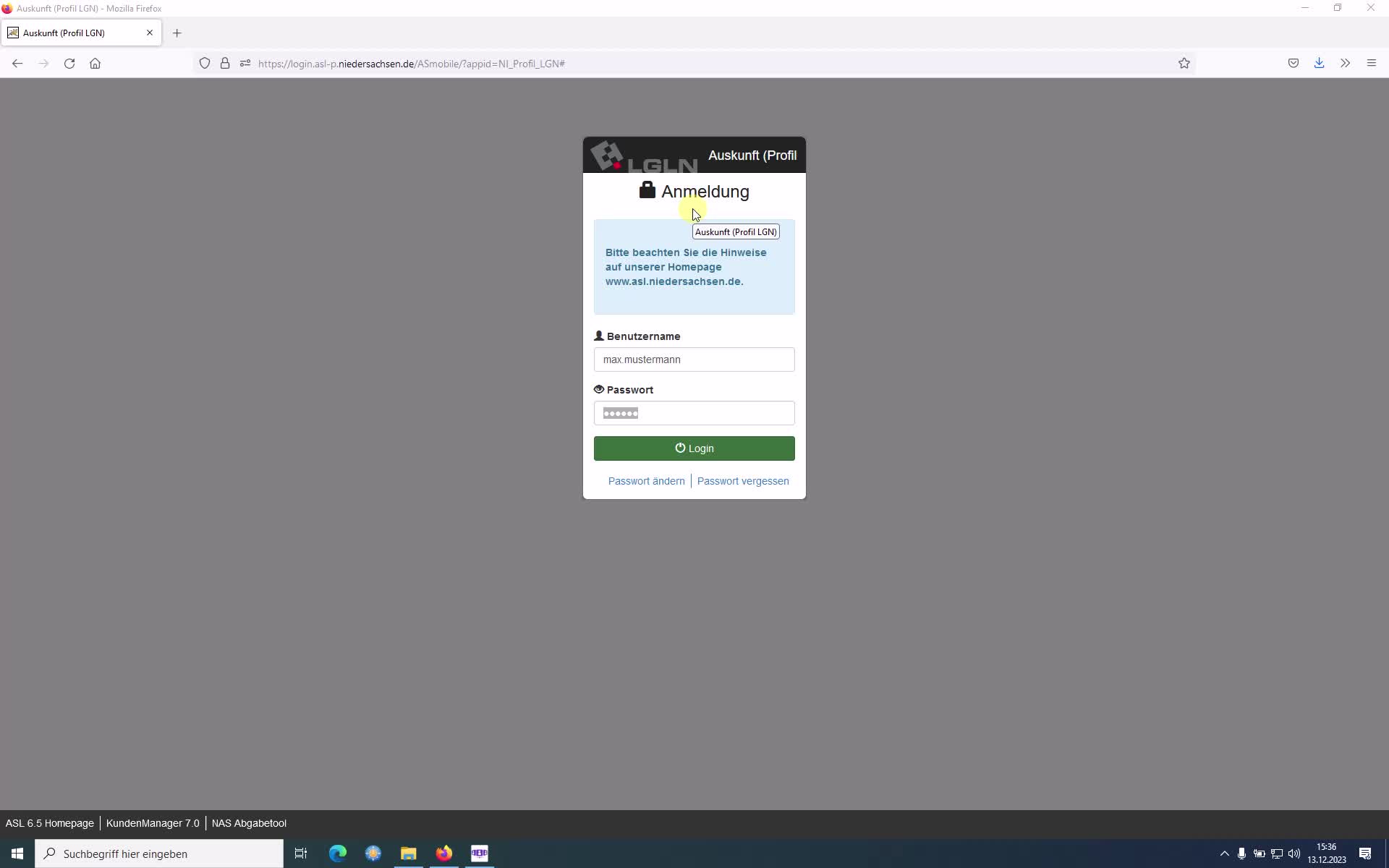This screenshot has height=868, width=1389.
Task: Open Passwort ändern link
Action: [x=646, y=481]
